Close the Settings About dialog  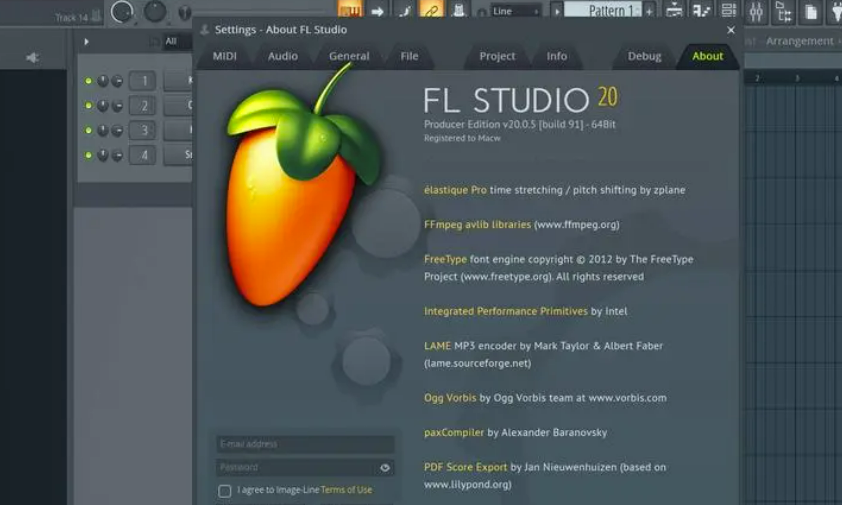click(x=730, y=30)
